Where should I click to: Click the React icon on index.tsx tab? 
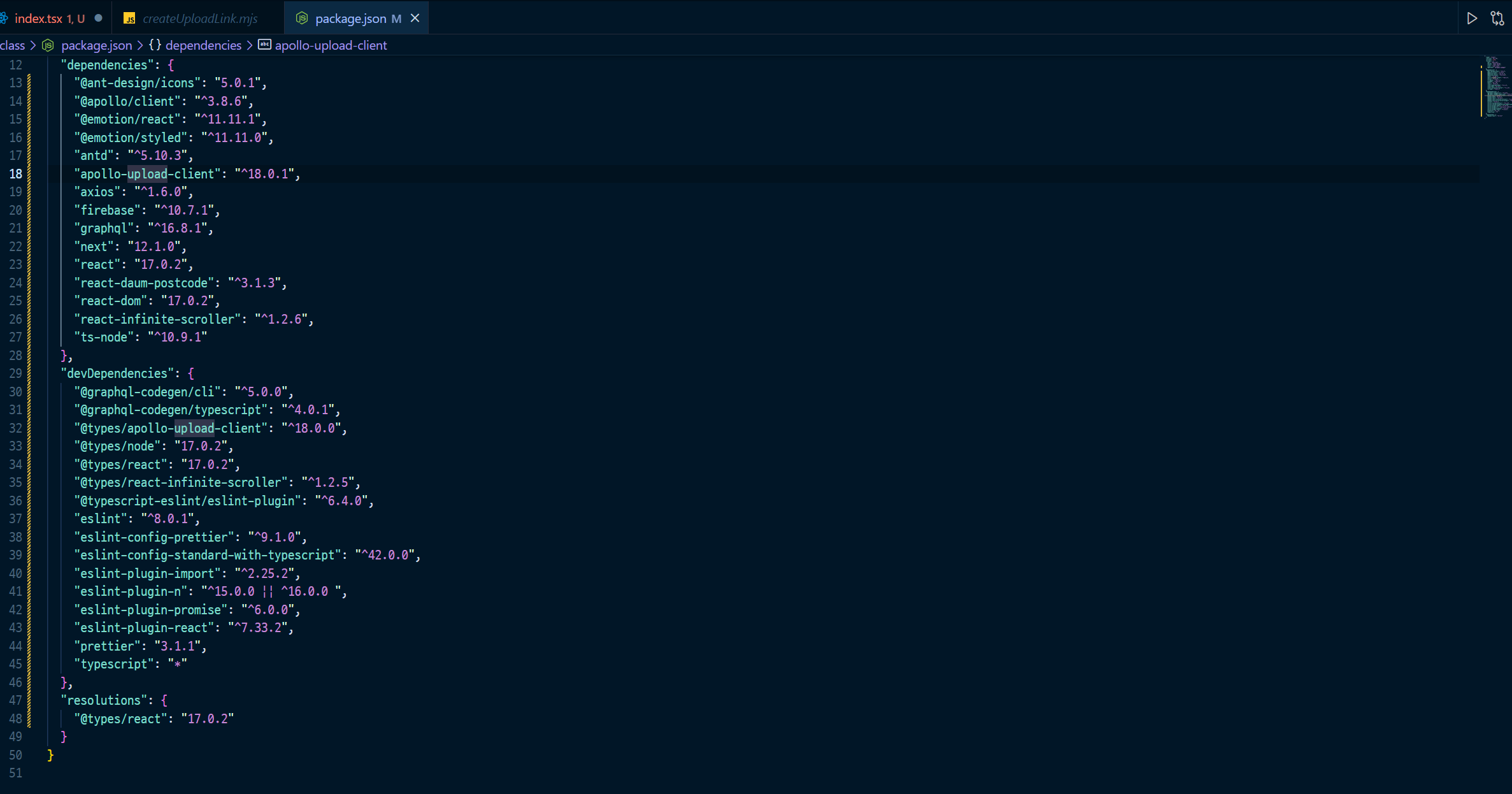pyautogui.click(x=3, y=18)
